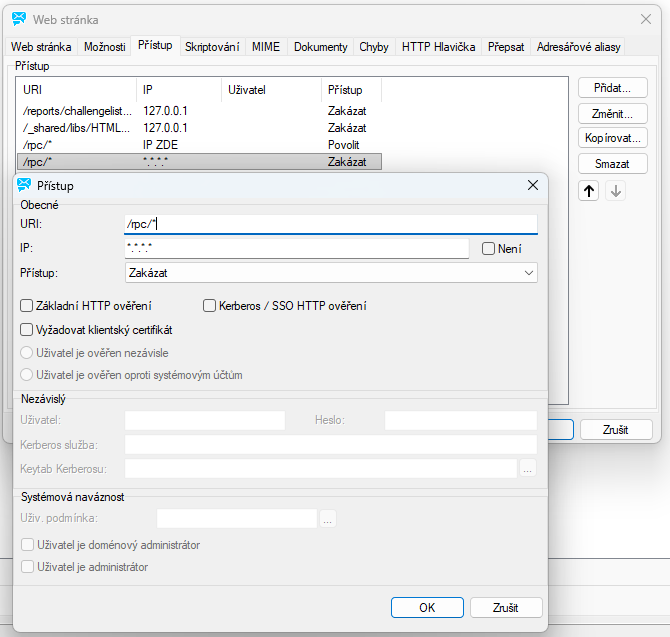Viewport: 670px width, 637px height.
Task: Select Uživatel je ověřen nezávisle
Action: click(x=26, y=353)
